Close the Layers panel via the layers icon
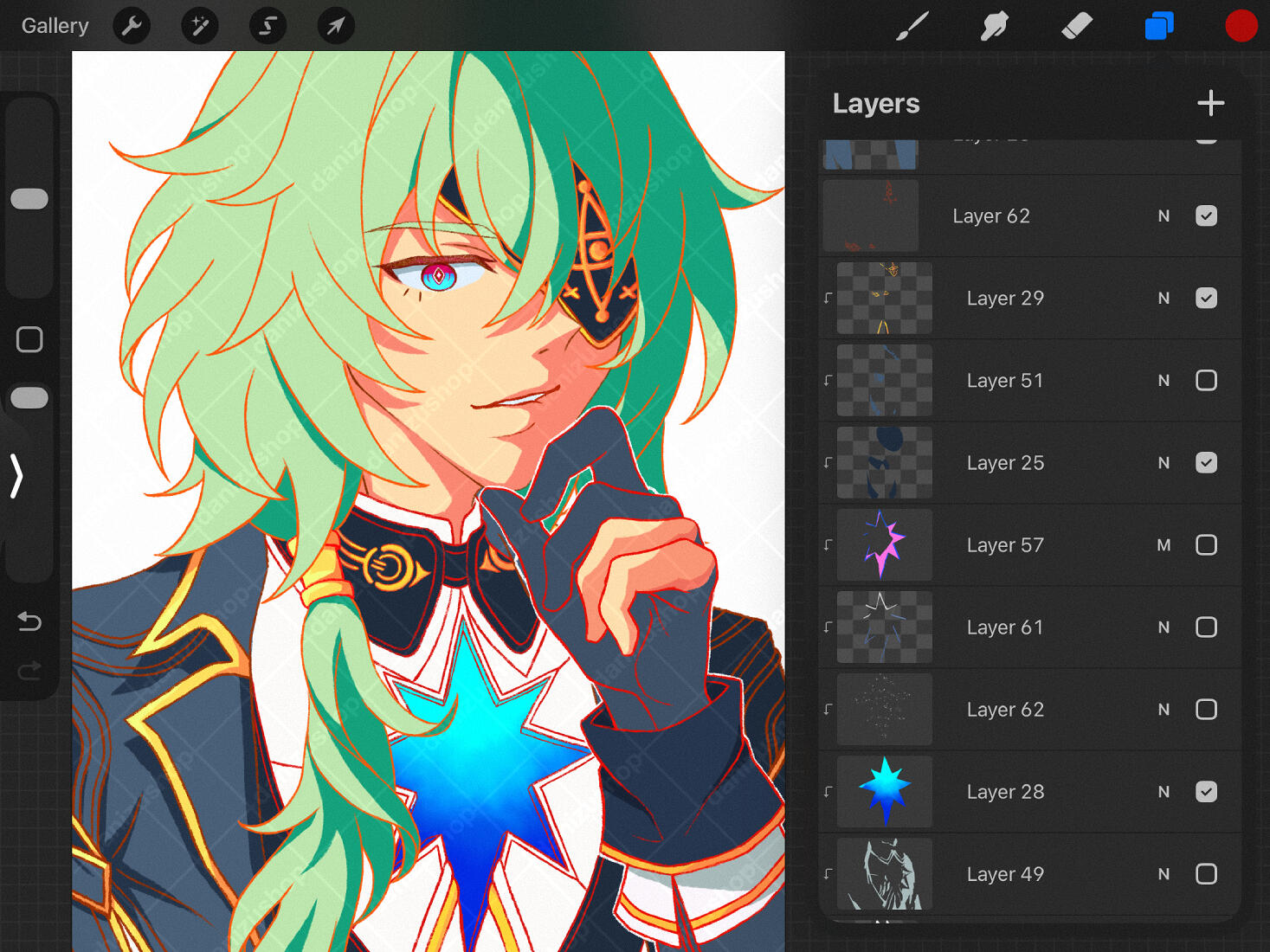Image resolution: width=1270 pixels, height=952 pixels. click(1158, 26)
